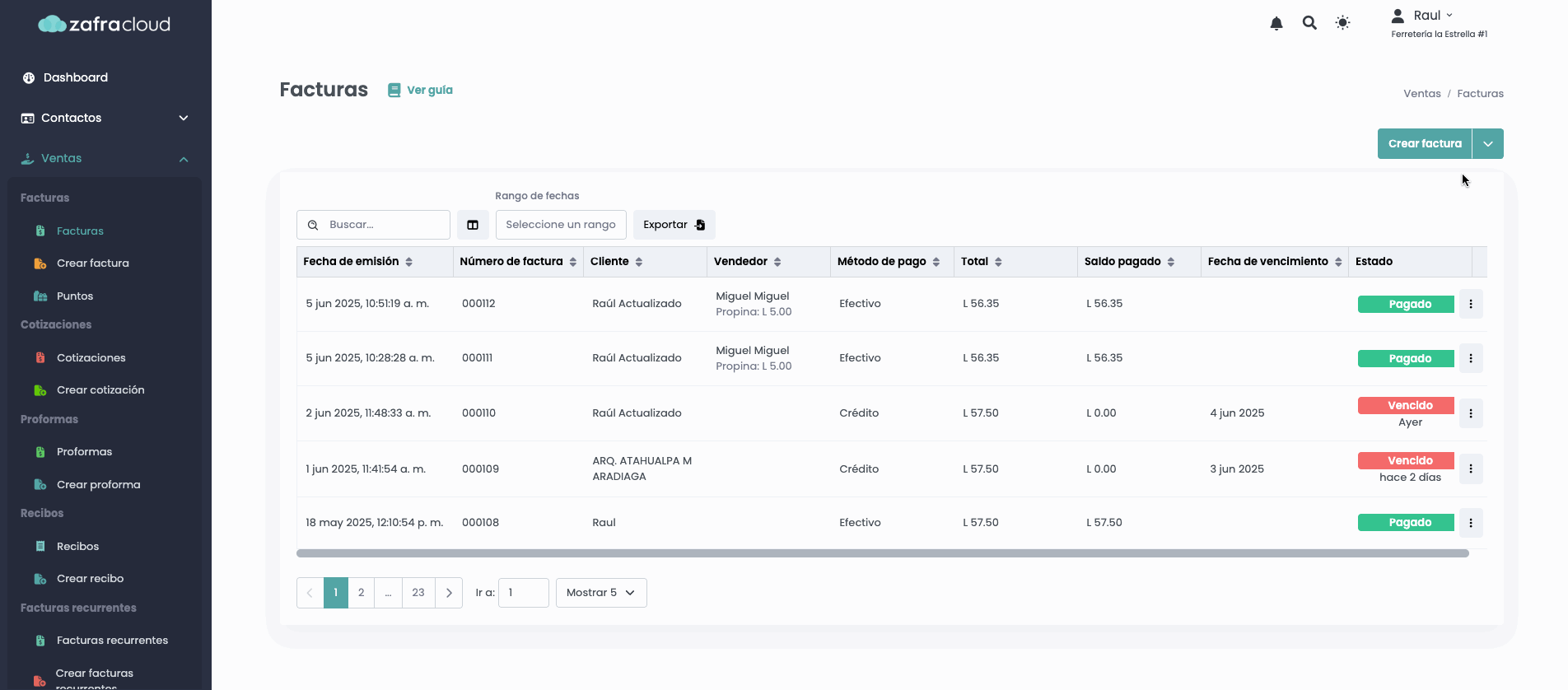Image resolution: width=1568 pixels, height=690 pixels.
Task: Select page 1 in pagination
Action: tap(336, 593)
